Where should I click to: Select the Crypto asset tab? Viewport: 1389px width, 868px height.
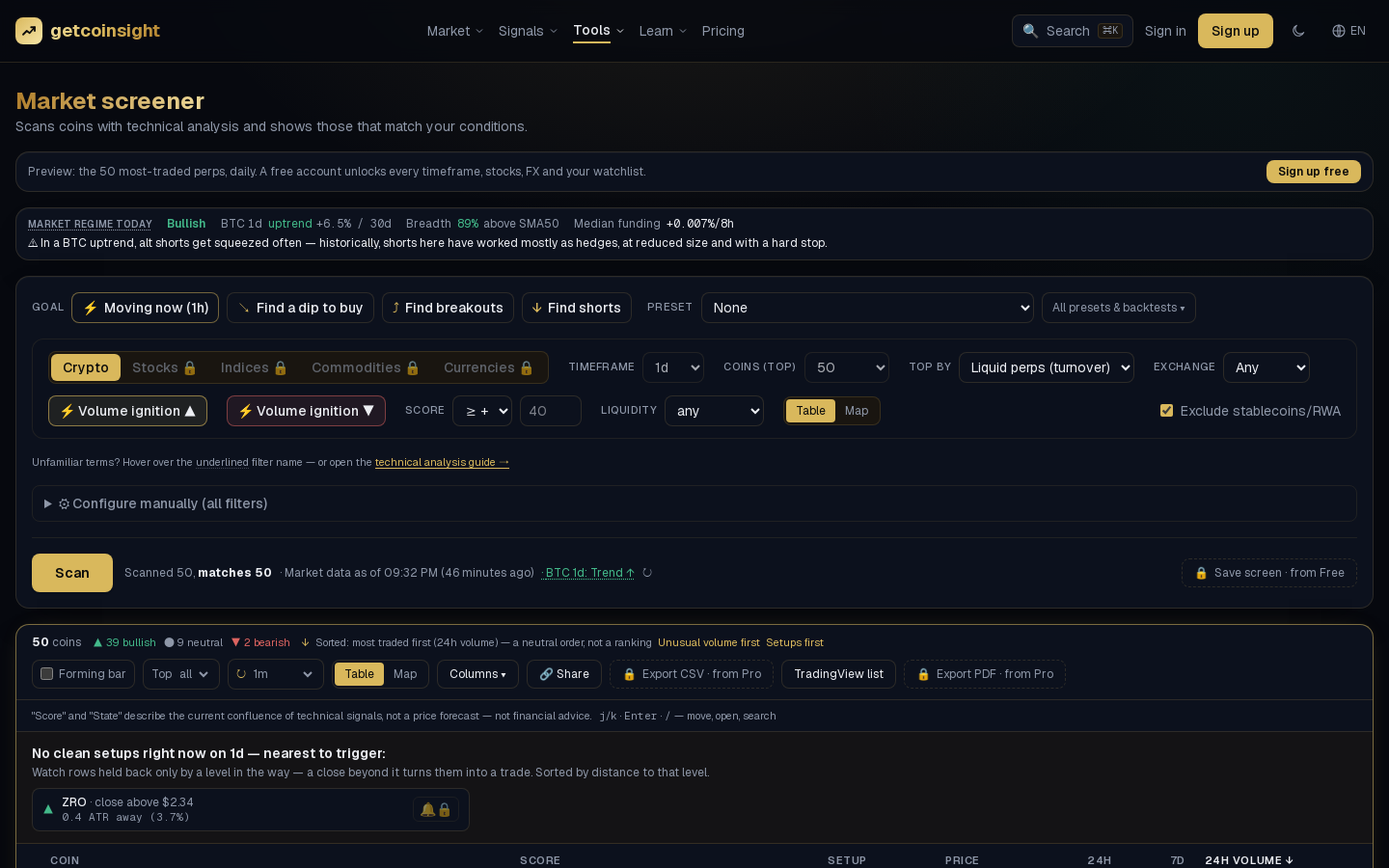pos(86,367)
